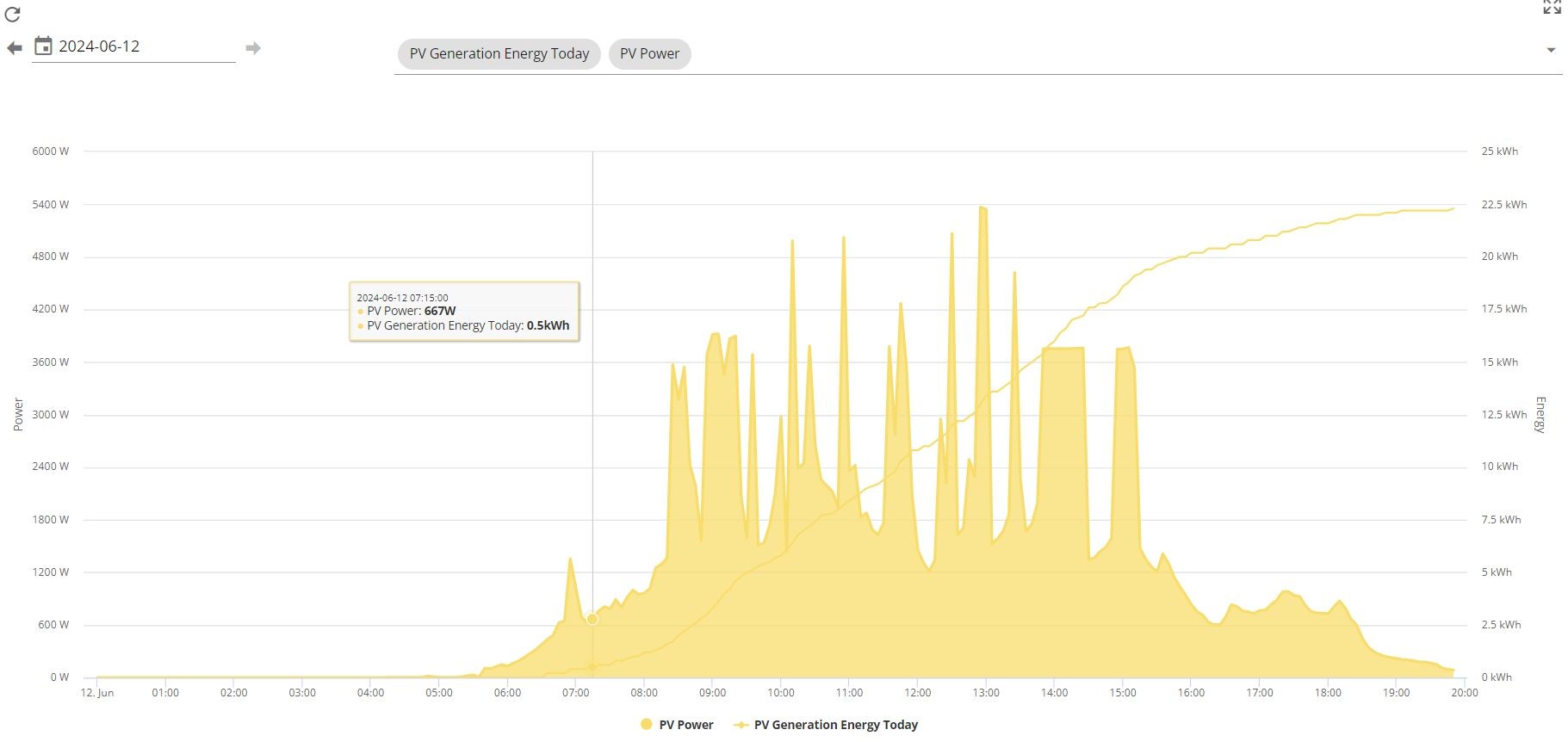Click the energy data marker at 07:15

pos(592,667)
